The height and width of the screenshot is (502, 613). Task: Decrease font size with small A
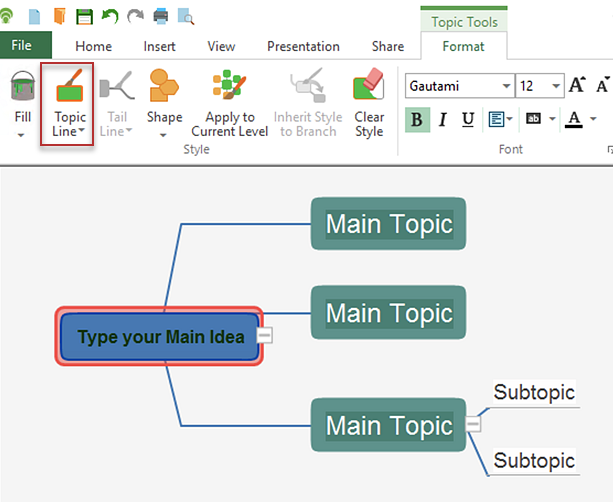pos(602,85)
